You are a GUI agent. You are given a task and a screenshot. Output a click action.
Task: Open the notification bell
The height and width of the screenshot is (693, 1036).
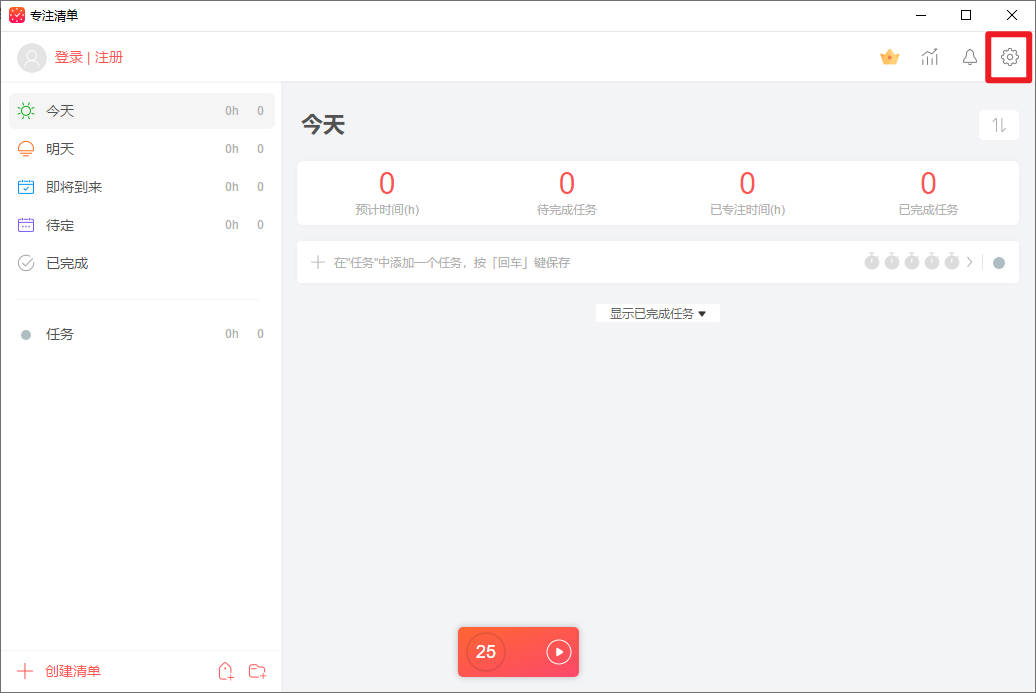tap(969, 57)
